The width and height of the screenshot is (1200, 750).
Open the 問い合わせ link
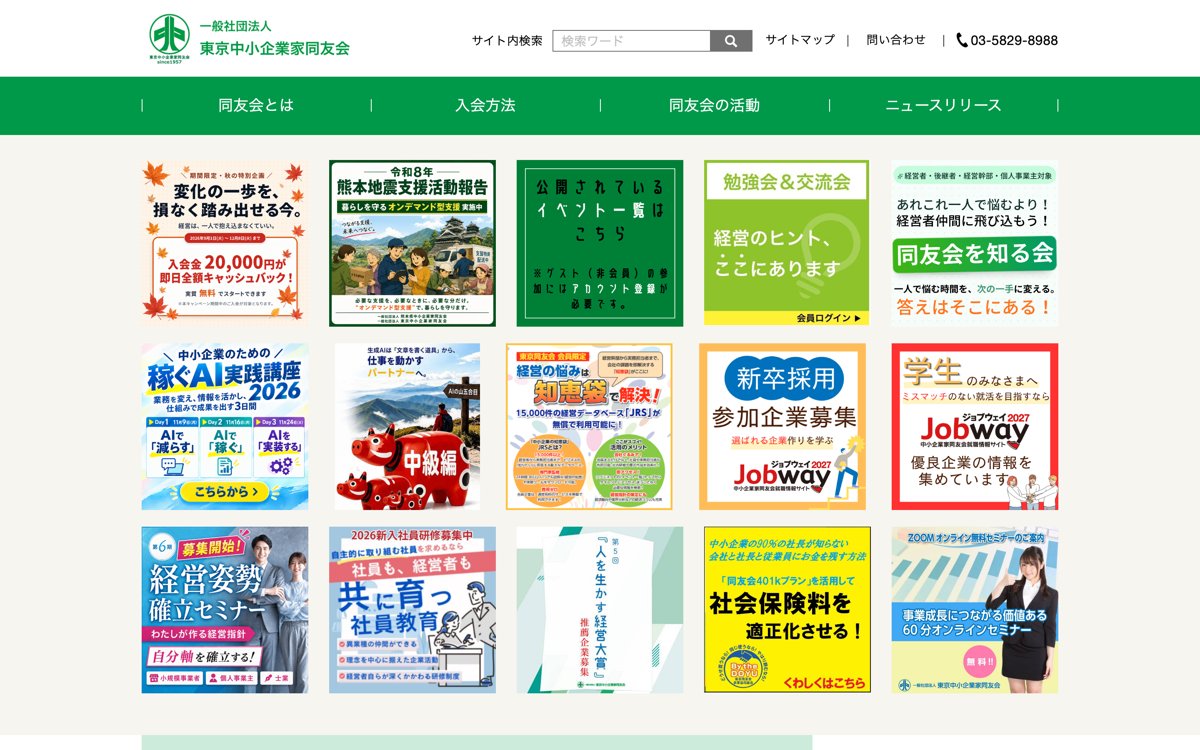pyautogui.click(x=896, y=40)
